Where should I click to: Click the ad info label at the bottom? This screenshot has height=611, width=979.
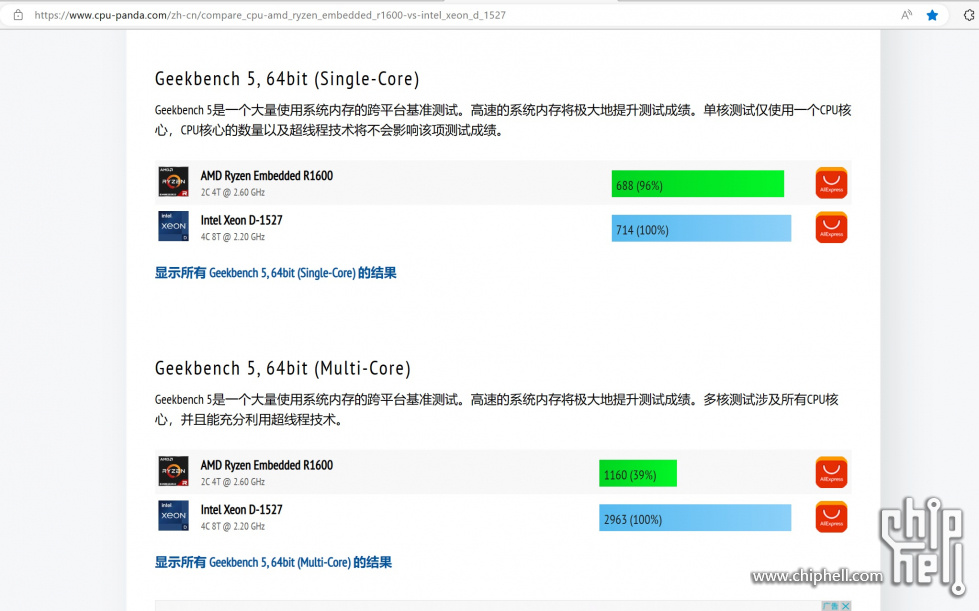pos(830,606)
